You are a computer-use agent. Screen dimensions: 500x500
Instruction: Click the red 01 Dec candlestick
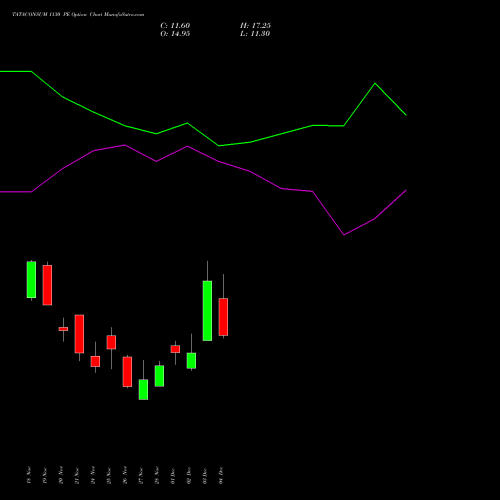[175, 349]
